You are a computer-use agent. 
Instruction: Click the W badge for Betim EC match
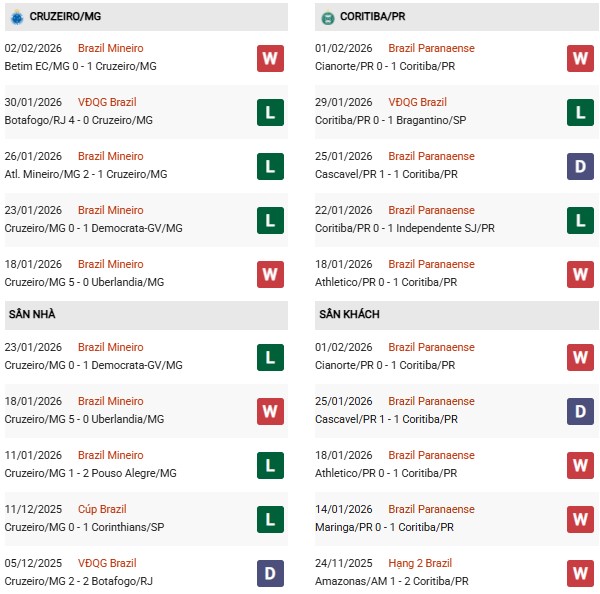click(x=269, y=58)
